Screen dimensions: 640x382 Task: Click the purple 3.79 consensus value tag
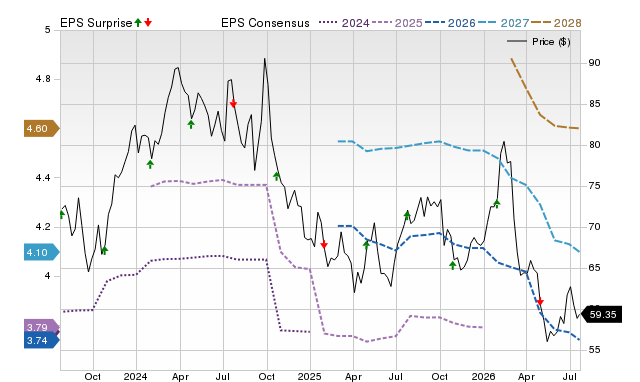41,326
